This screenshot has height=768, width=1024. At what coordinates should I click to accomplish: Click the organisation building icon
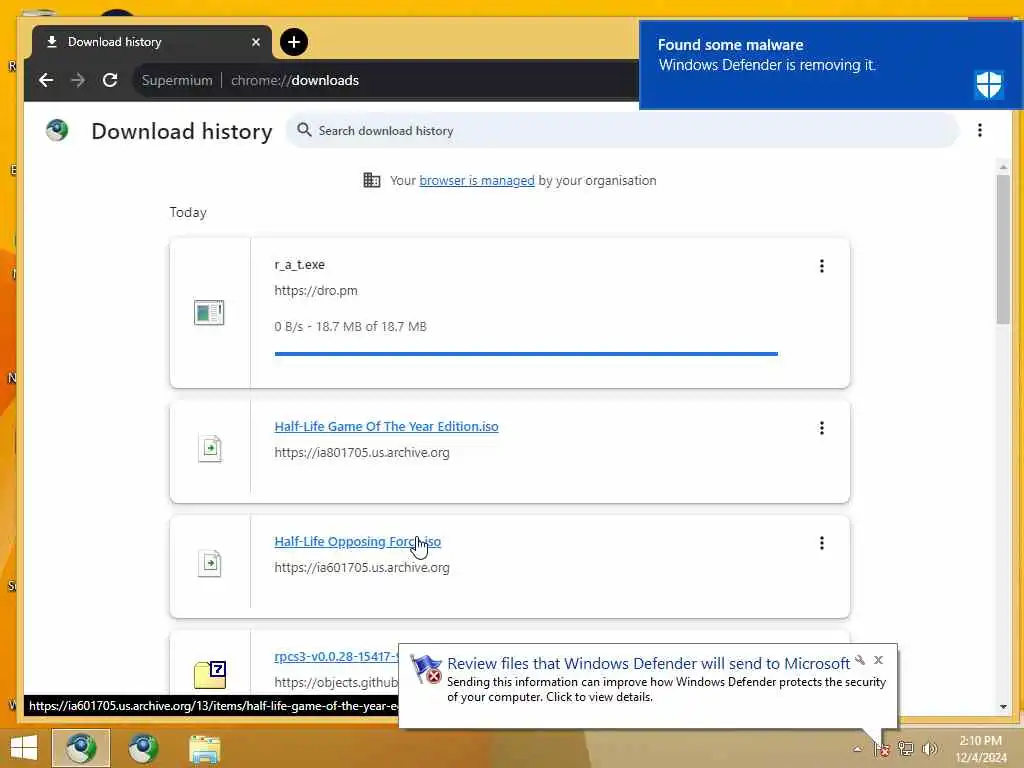372,180
